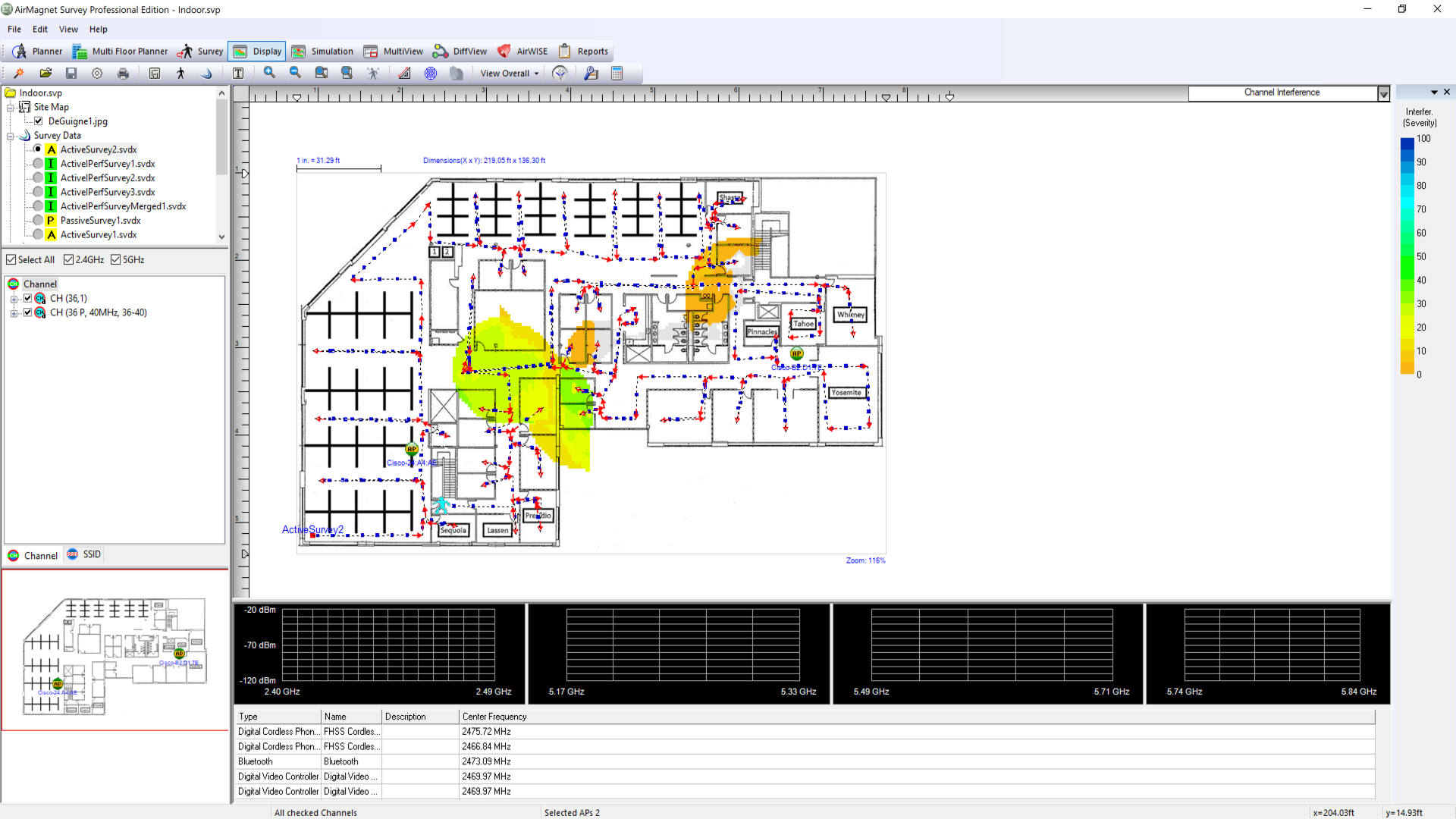This screenshot has height=819, width=1456.
Task: Click the save project disk icon
Action: point(71,74)
